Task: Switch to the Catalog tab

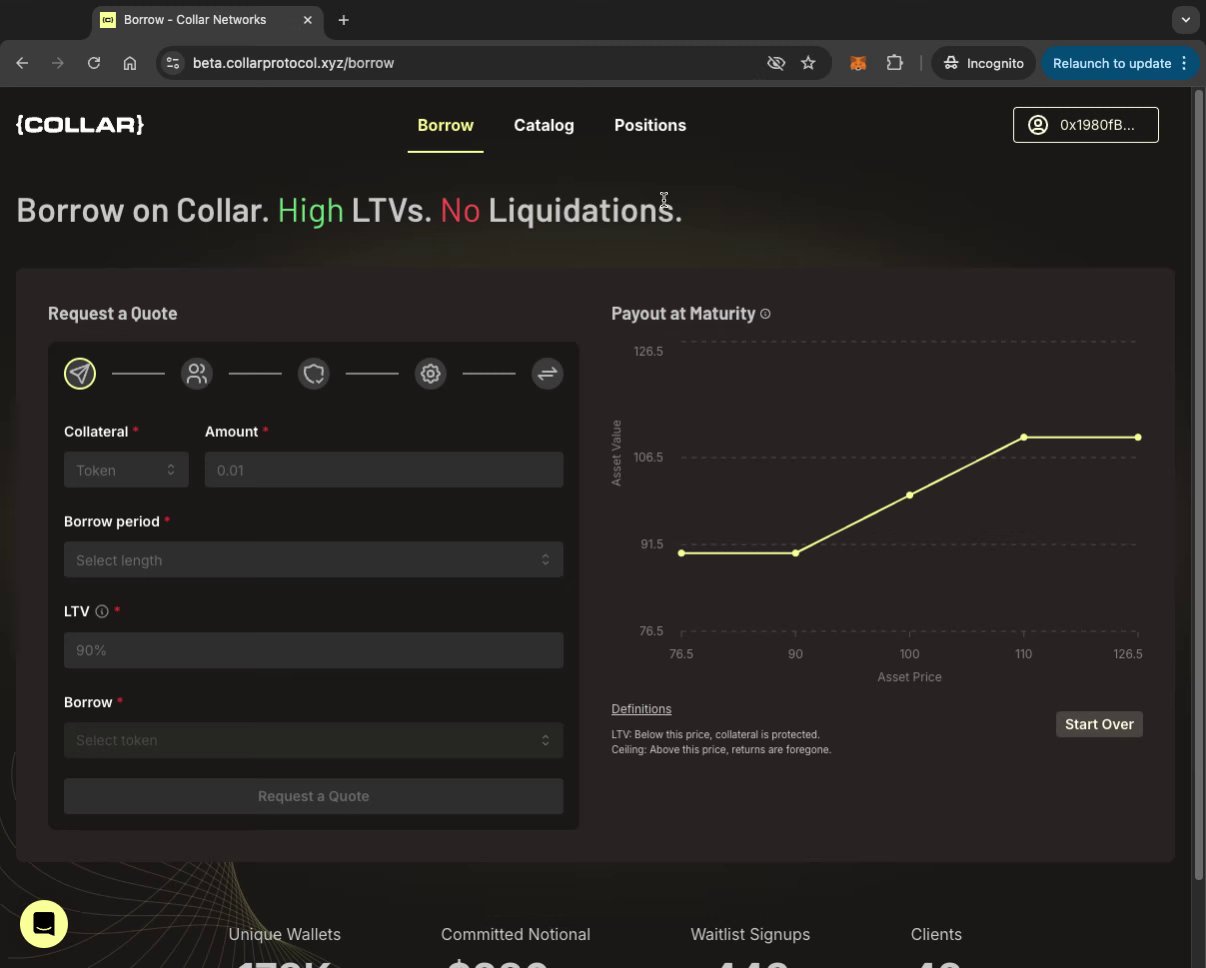Action: (544, 125)
